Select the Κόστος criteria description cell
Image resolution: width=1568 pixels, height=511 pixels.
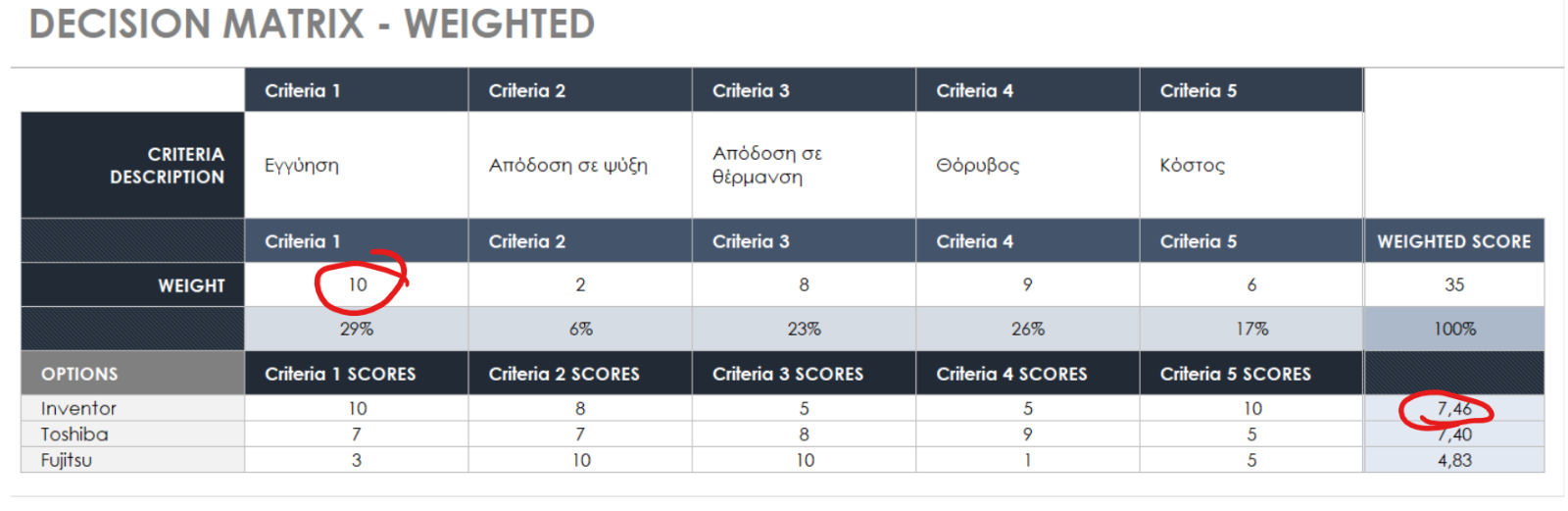pyautogui.click(x=1251, y=165)
